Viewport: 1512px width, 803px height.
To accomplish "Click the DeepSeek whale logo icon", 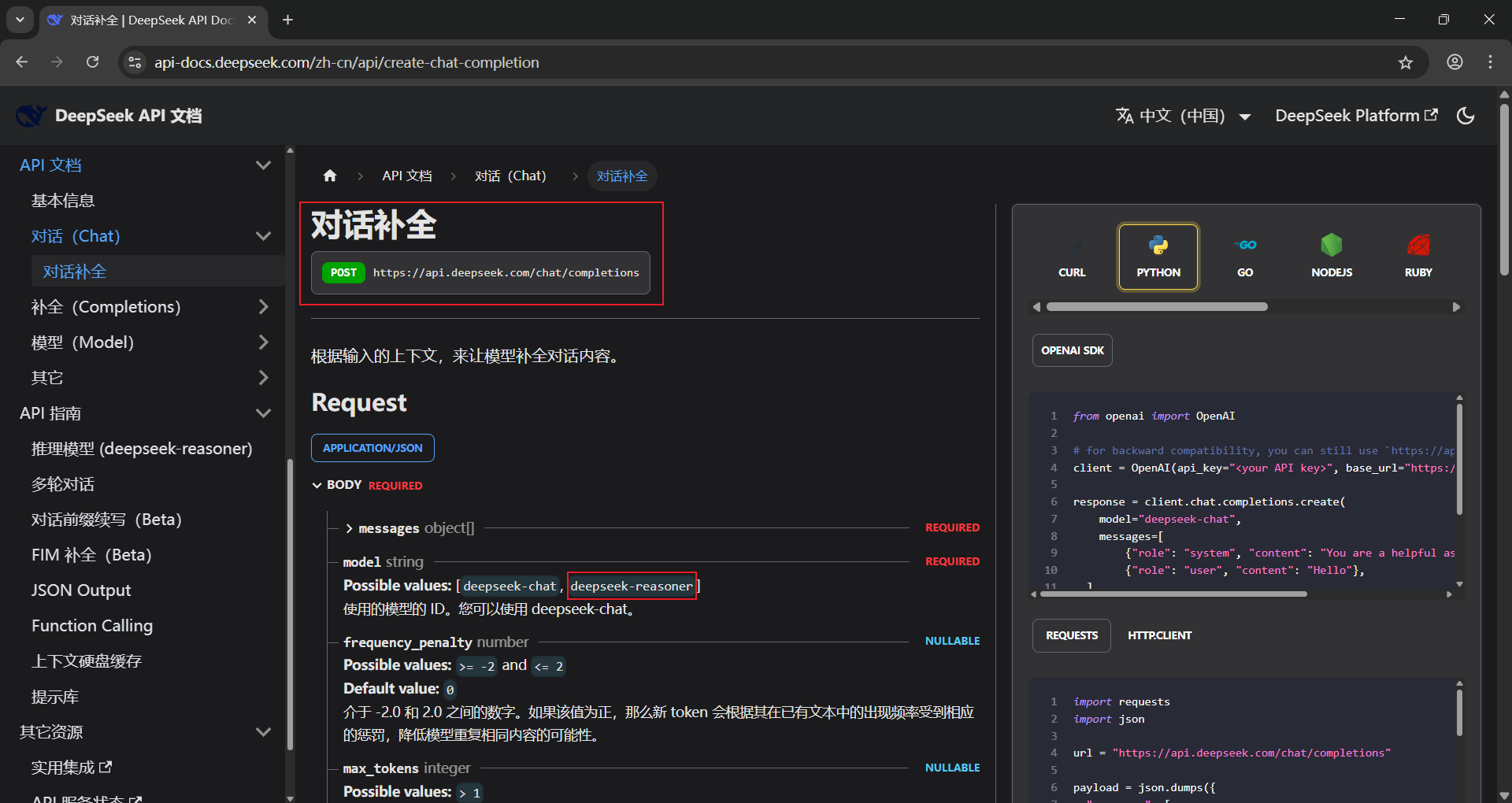I will click(31, 116).
